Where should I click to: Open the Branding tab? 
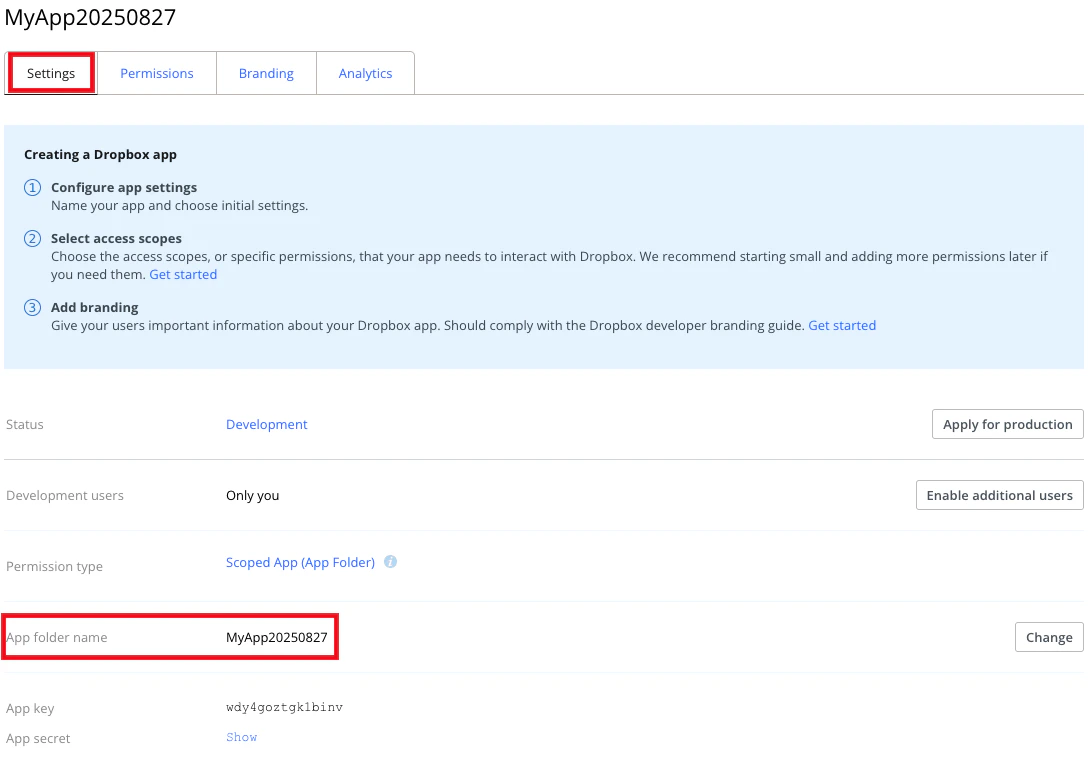(266, 73)
